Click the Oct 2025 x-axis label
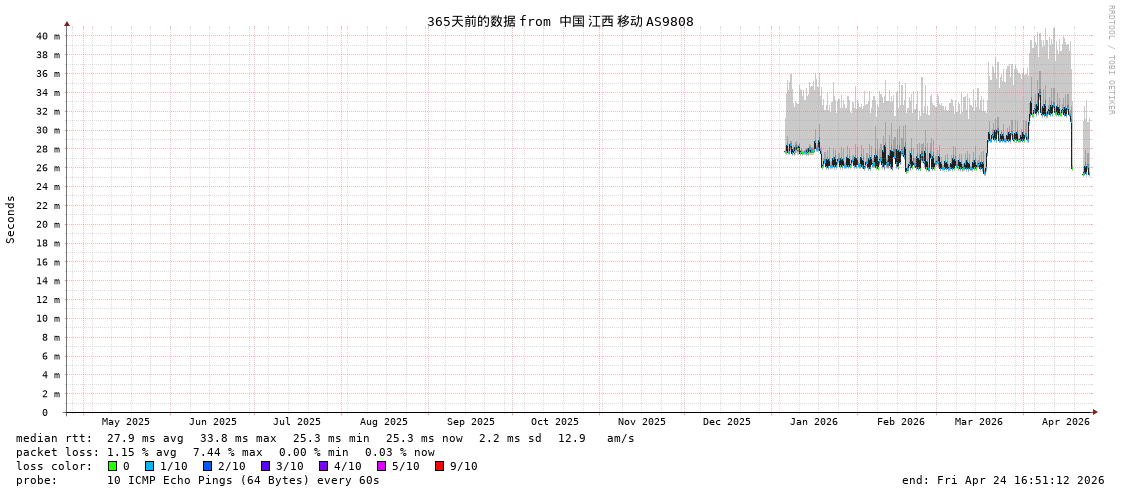This screenshot has height=494, width=1121. click(554, 422)
